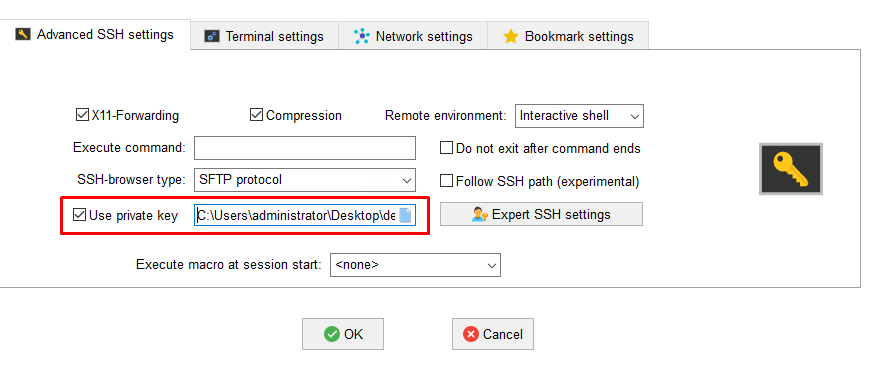Click the green checkmark icon on OK
The image size is (874, 370).
[x=332, y=334]
